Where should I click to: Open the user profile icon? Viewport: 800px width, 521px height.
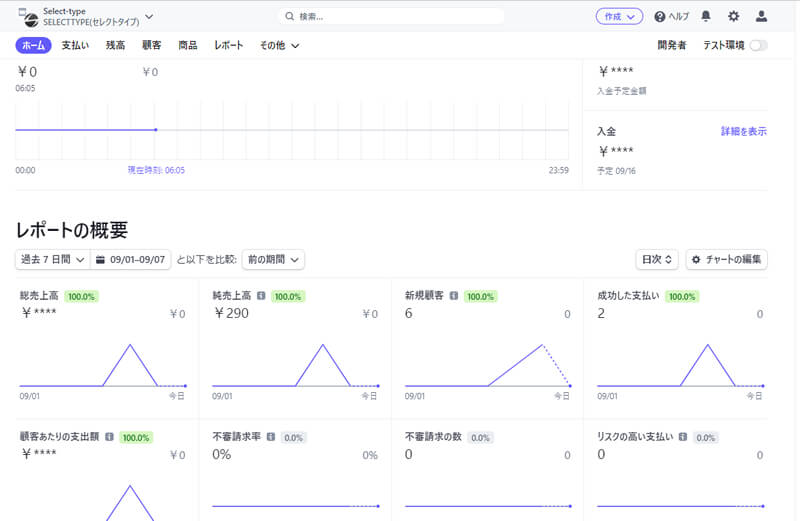click(762, 16)
